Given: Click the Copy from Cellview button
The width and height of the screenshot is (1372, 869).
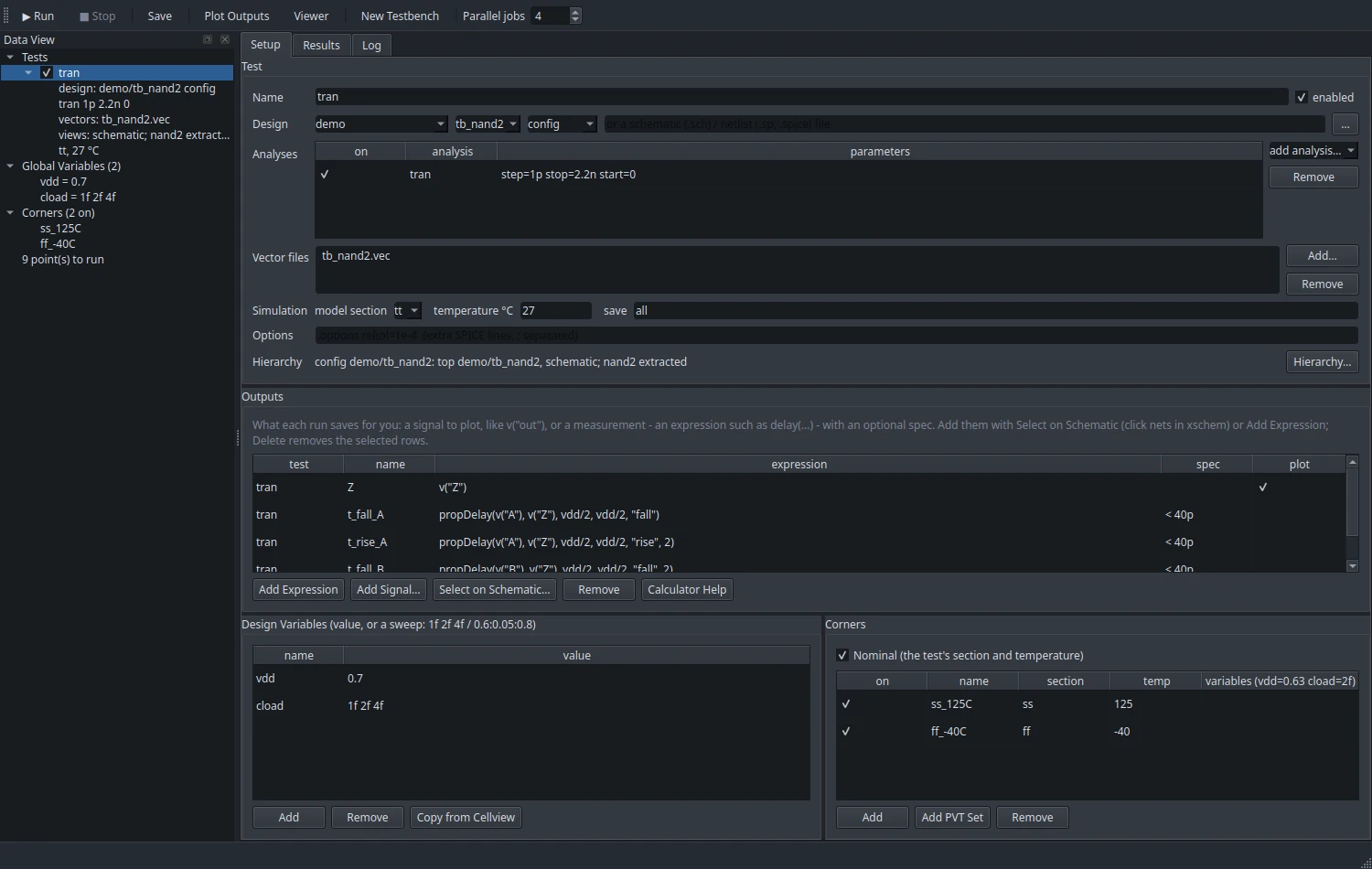Looking at the screenshot, I should point(466,818).
